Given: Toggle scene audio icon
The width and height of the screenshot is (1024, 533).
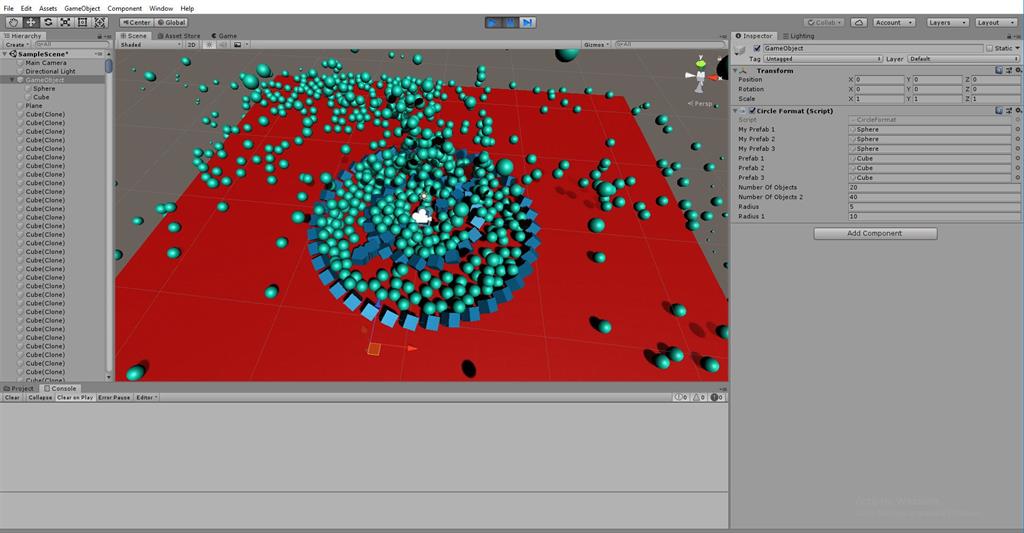Looking at the screenshot, I should [x=223, y=44].
